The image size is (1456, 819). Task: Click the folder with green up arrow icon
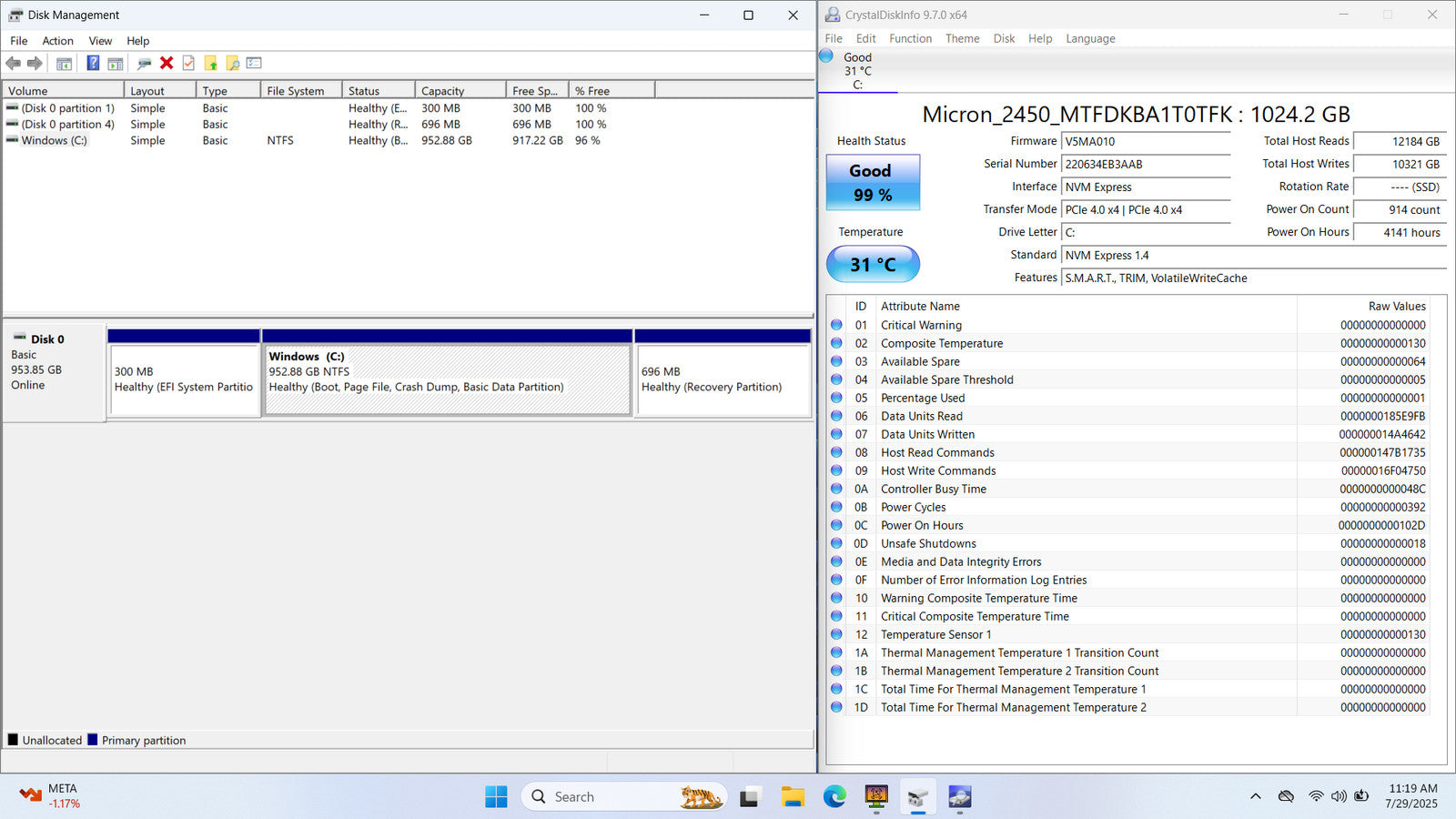tap(211, 64)
